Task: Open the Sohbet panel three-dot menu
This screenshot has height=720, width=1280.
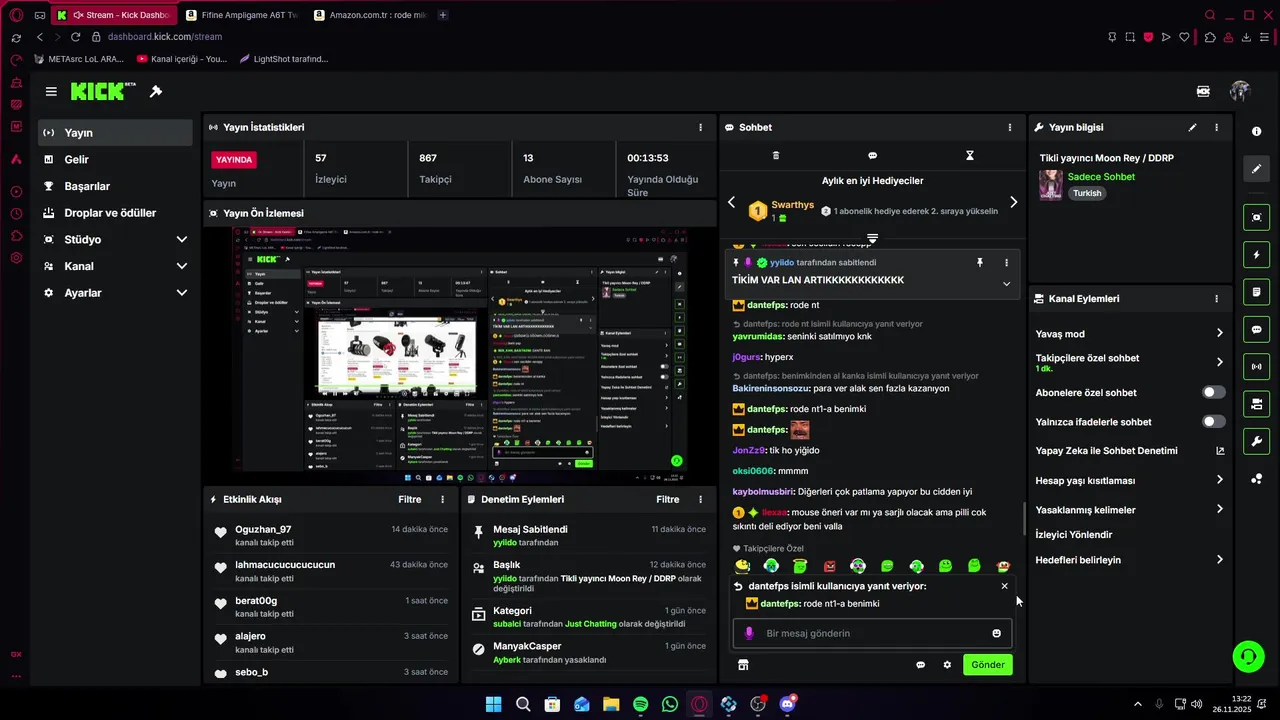Action: [x=1009, y=127]
